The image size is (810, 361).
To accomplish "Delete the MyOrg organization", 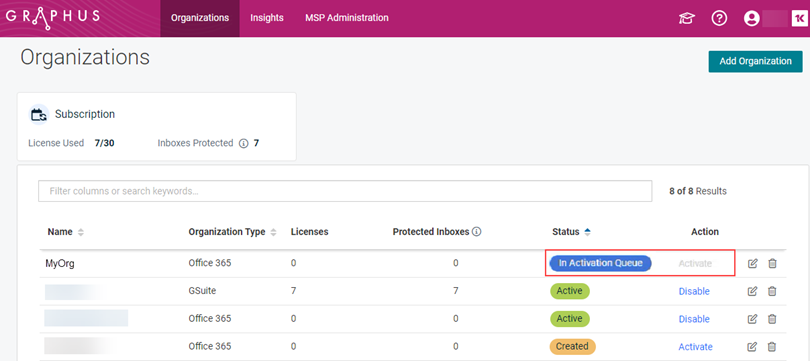I will (x=772, y=263).
